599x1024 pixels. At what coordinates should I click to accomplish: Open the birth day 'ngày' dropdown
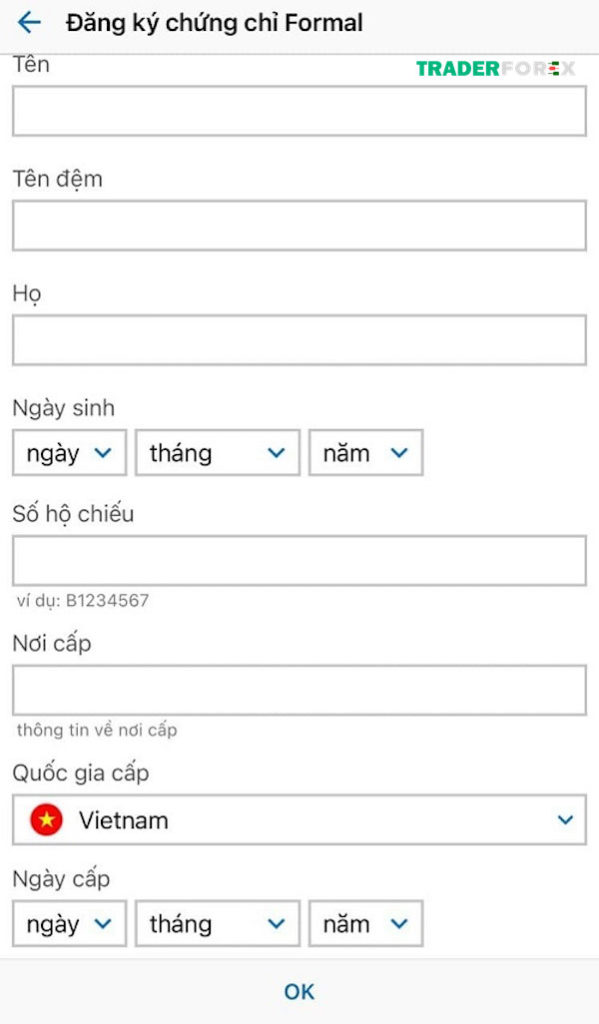point(68,452)
